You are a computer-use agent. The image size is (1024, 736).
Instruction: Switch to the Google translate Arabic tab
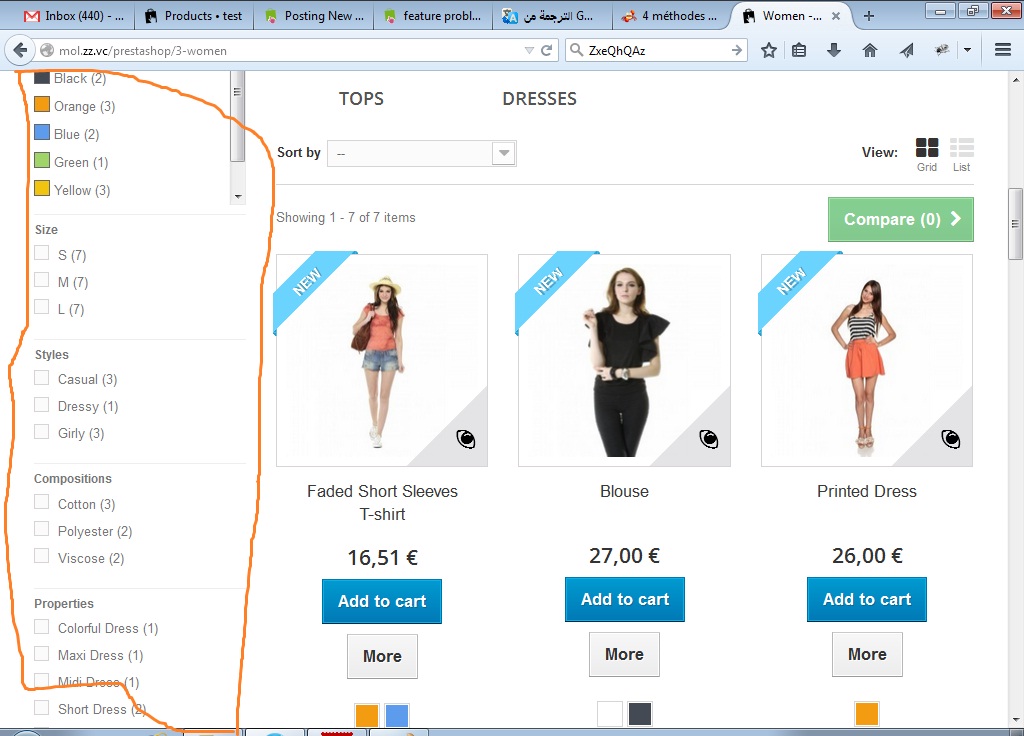tap(552, 16)
